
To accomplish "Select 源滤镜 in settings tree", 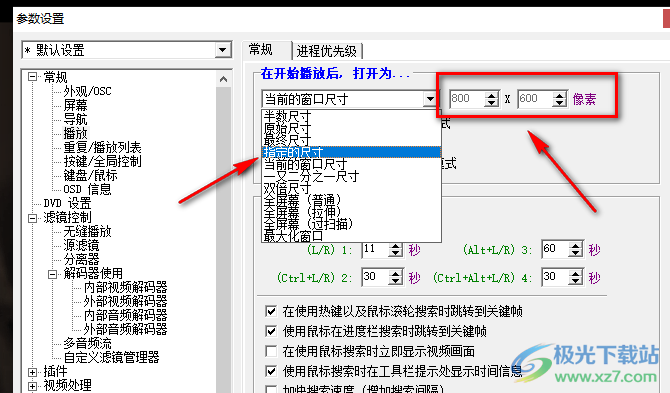I will coord(81,245).
